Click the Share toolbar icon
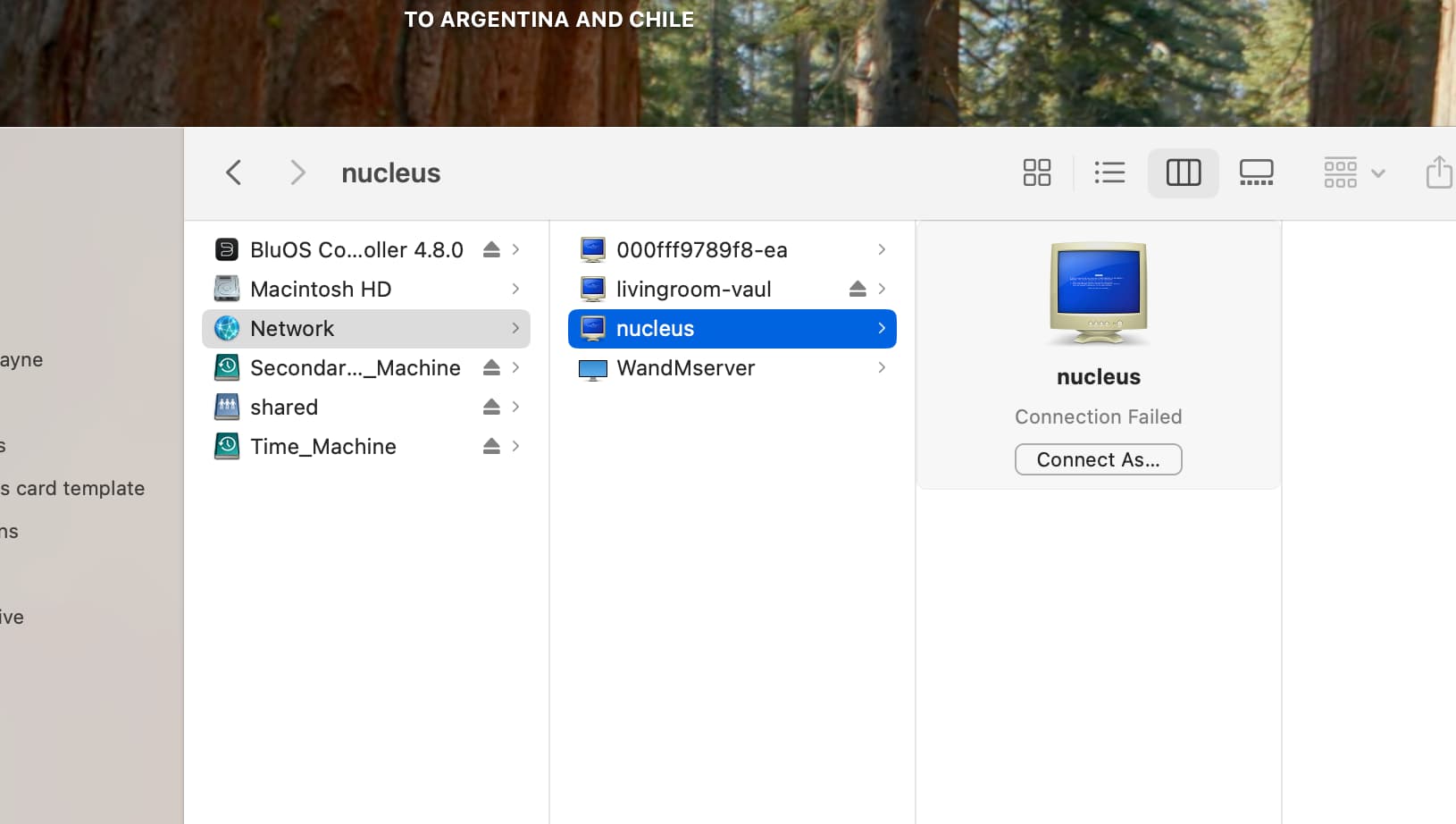Viewport: 1456px width, 824px height. tap(1438, 172)
